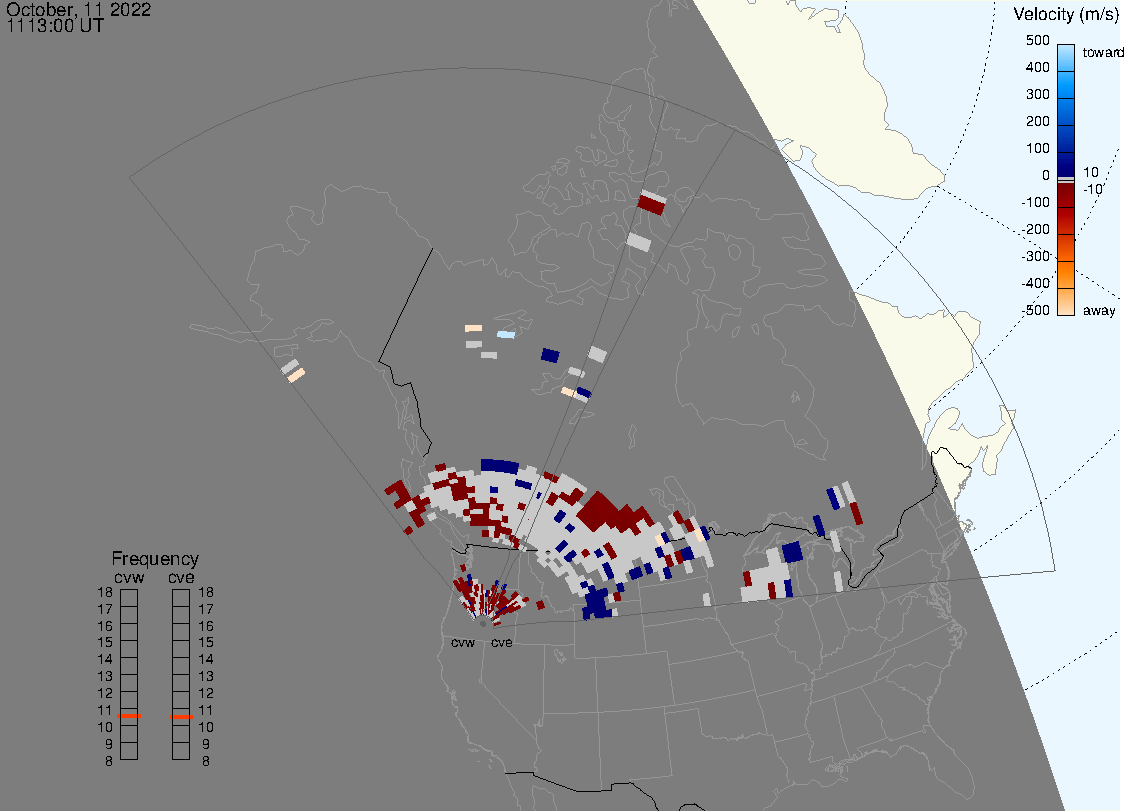Viewport: 1124px width, 811px height.
Task: Click the red frequency marker on the cvw bar
Action: (x=129, y=716)
